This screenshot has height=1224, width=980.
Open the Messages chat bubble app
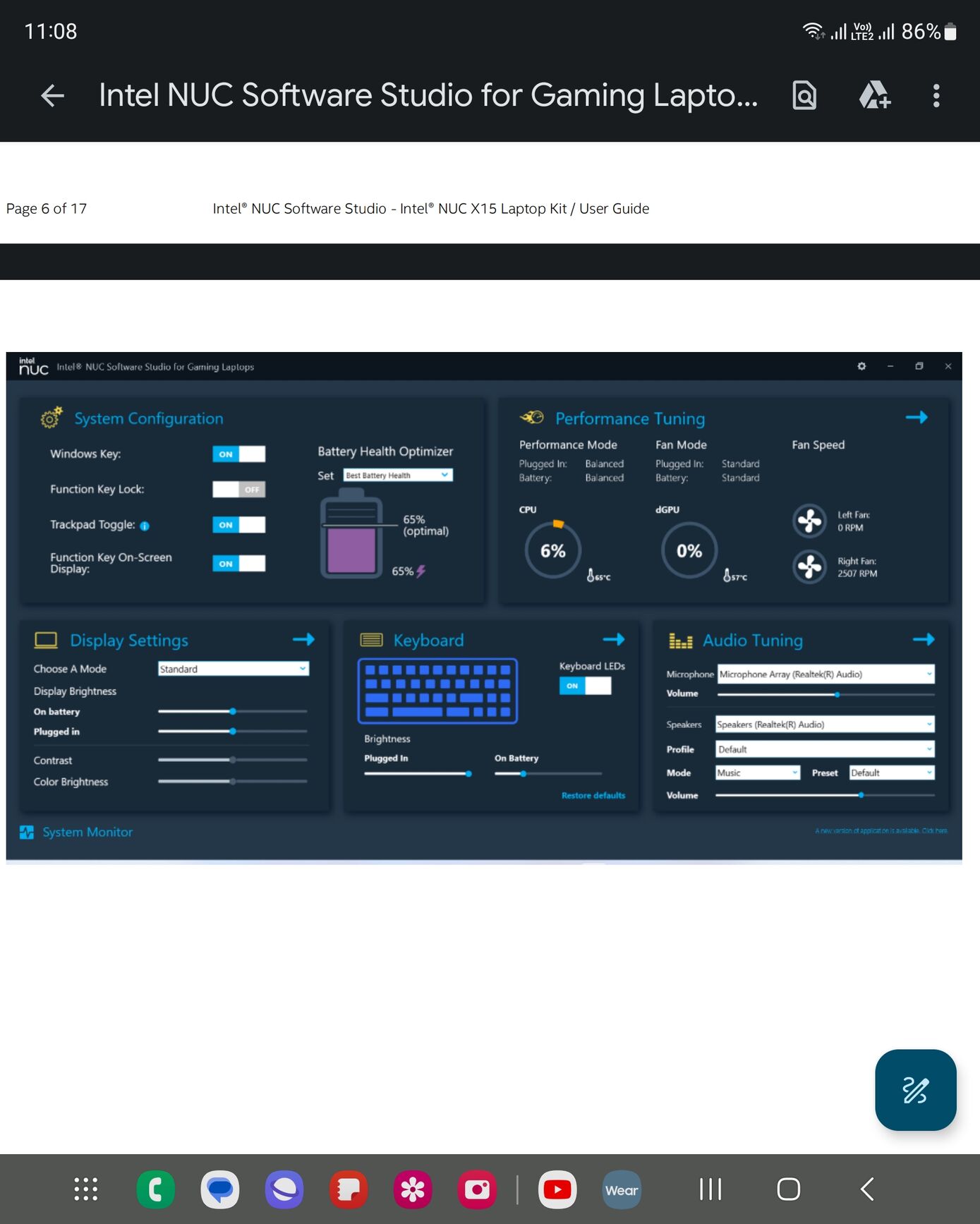point(220,1189)
